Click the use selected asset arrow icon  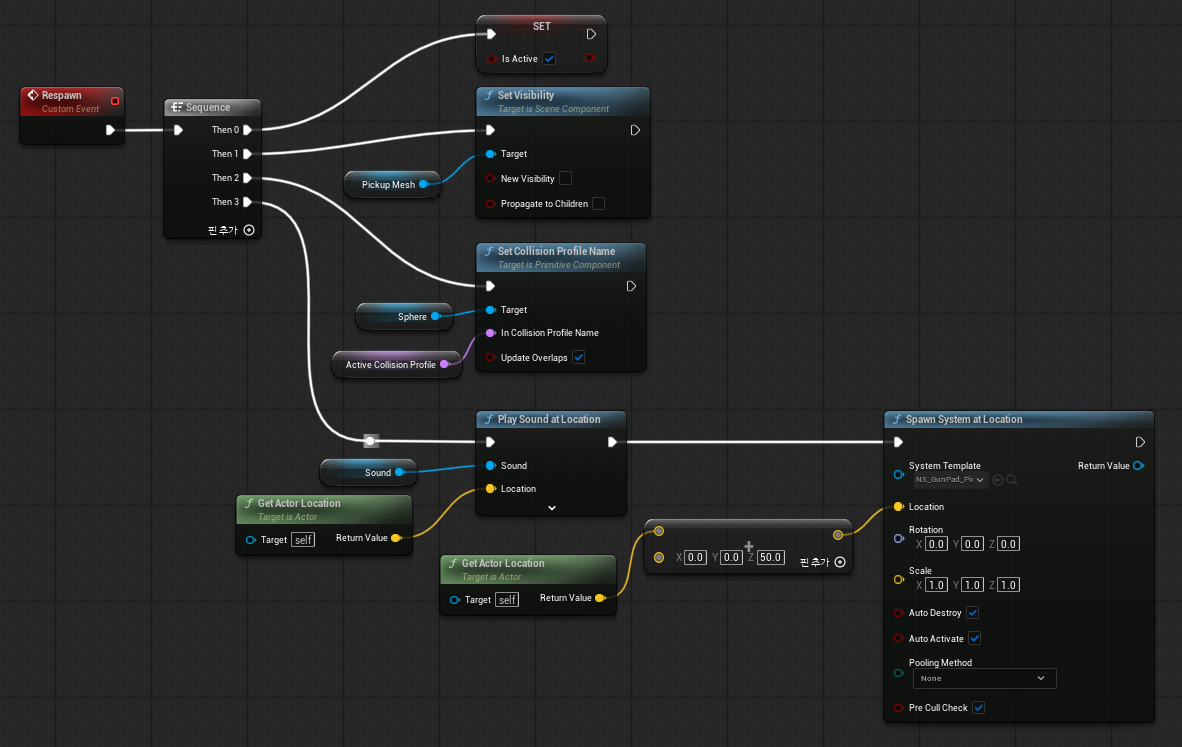998,480
